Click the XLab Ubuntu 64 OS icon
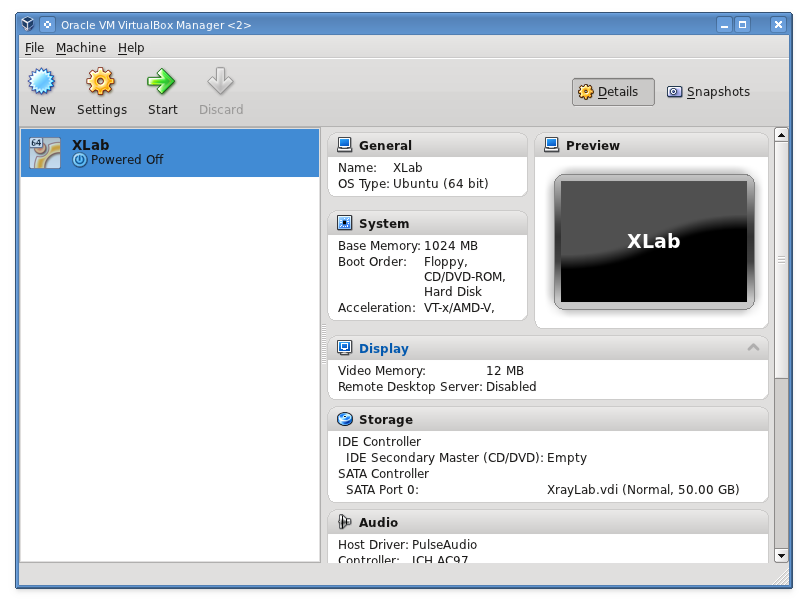 tap(45, 153)
